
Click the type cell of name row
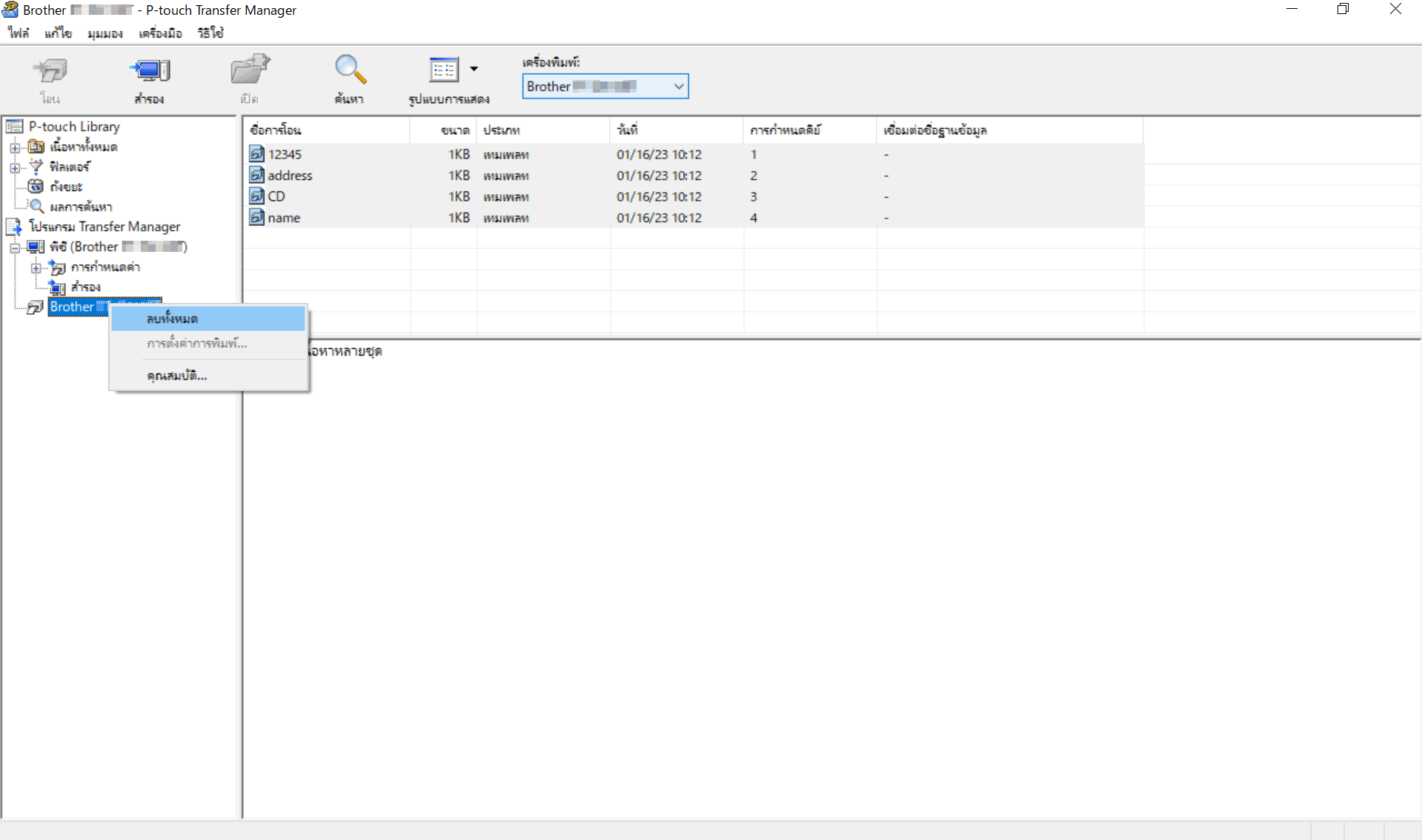point(506,218)
